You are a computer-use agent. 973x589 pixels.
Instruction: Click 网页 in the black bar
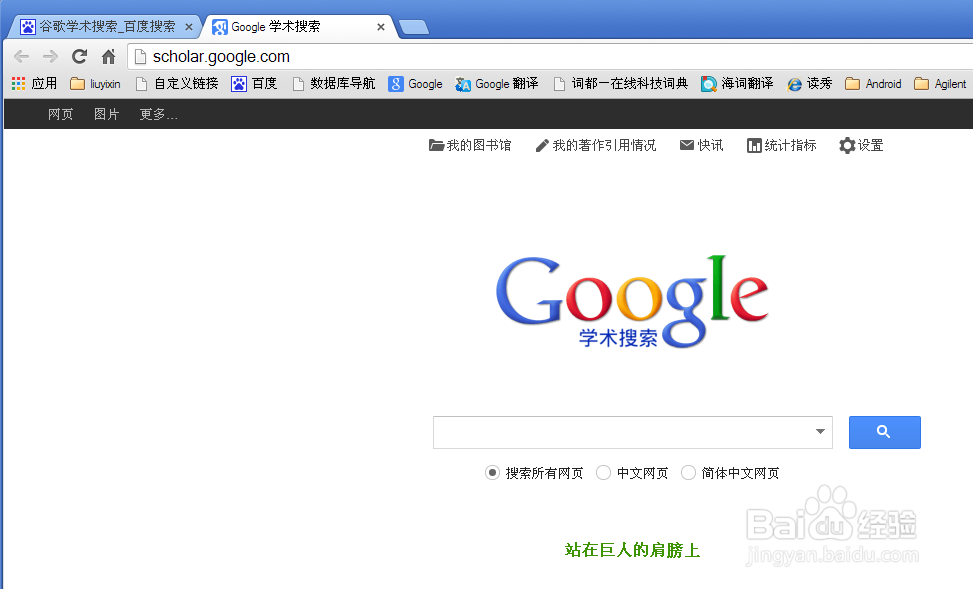coord(60,114)
